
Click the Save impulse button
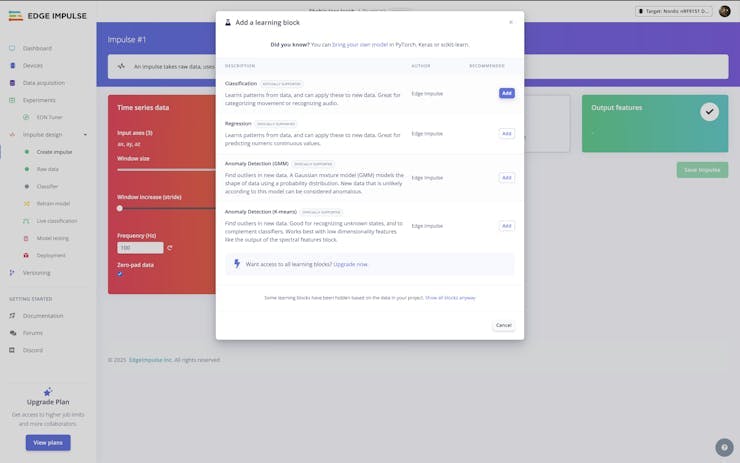pos(702,170)
